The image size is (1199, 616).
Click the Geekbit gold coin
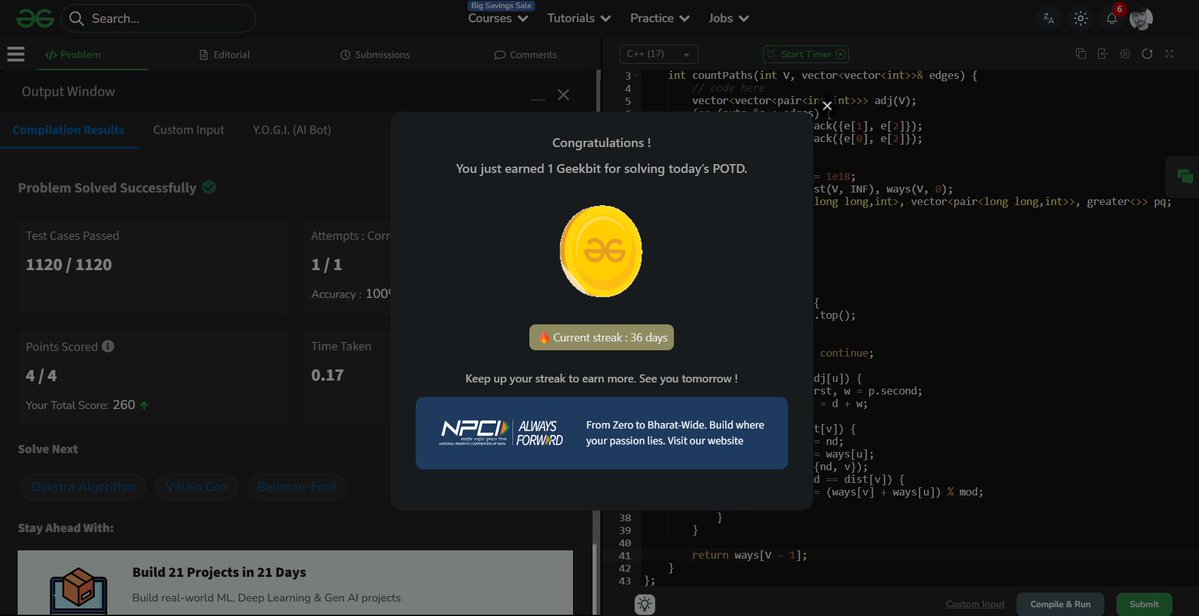(x=601, y=251)
